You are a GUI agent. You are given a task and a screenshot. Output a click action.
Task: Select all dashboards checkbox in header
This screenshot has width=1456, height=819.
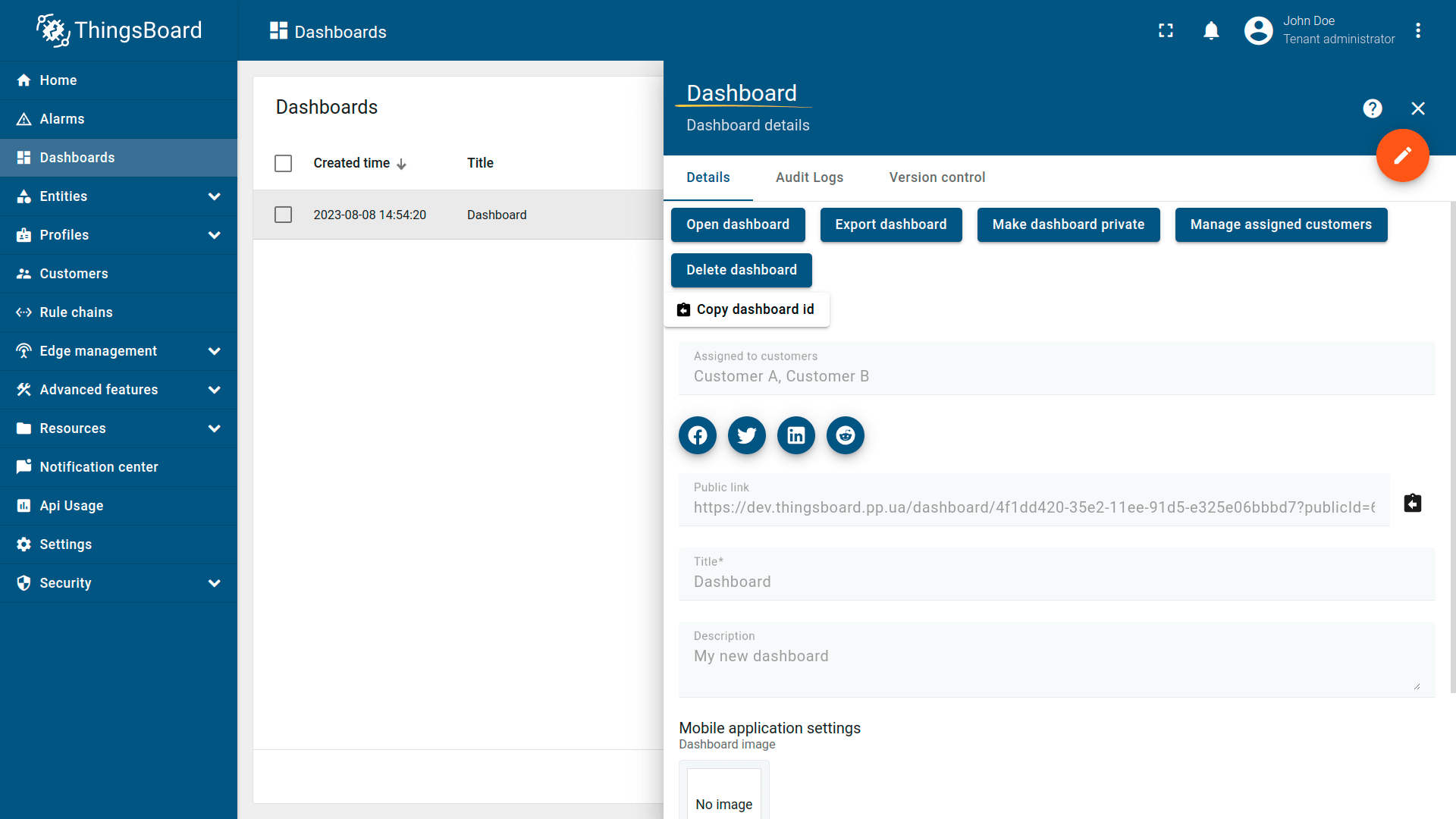(283, 163)
